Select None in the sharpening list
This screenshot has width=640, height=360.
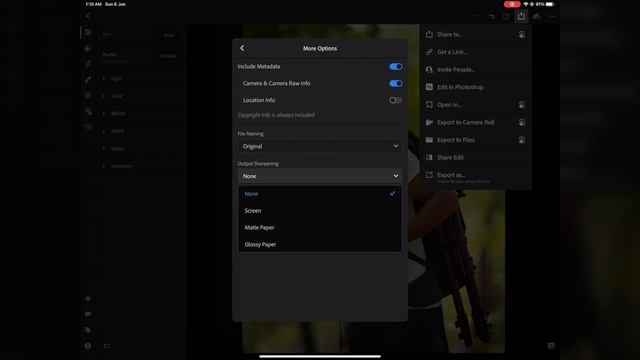point(320,194)
